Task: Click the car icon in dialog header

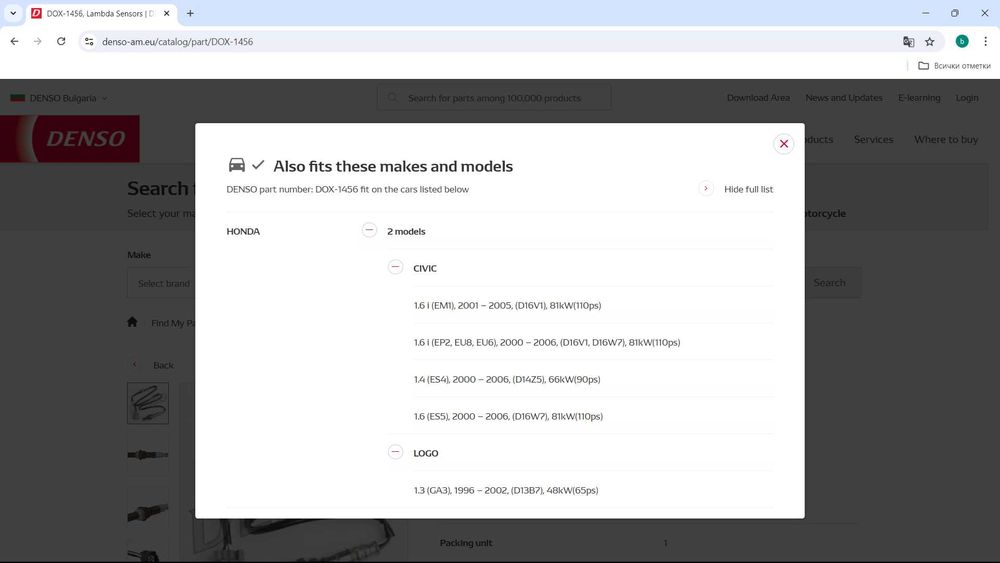Action: [237, 165]
